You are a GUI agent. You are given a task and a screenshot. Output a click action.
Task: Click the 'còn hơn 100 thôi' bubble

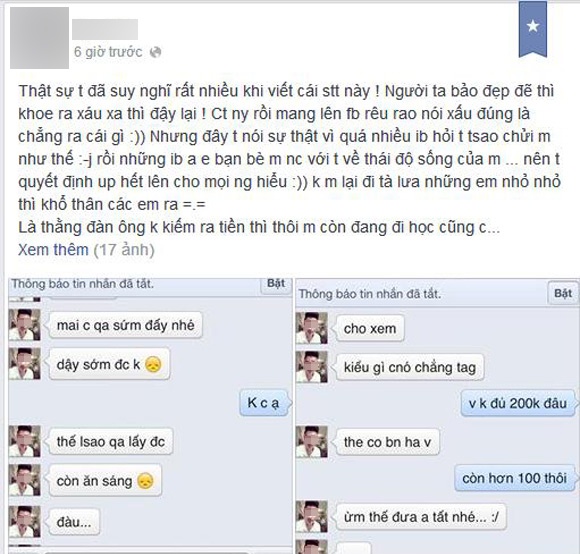click(515, 478)
